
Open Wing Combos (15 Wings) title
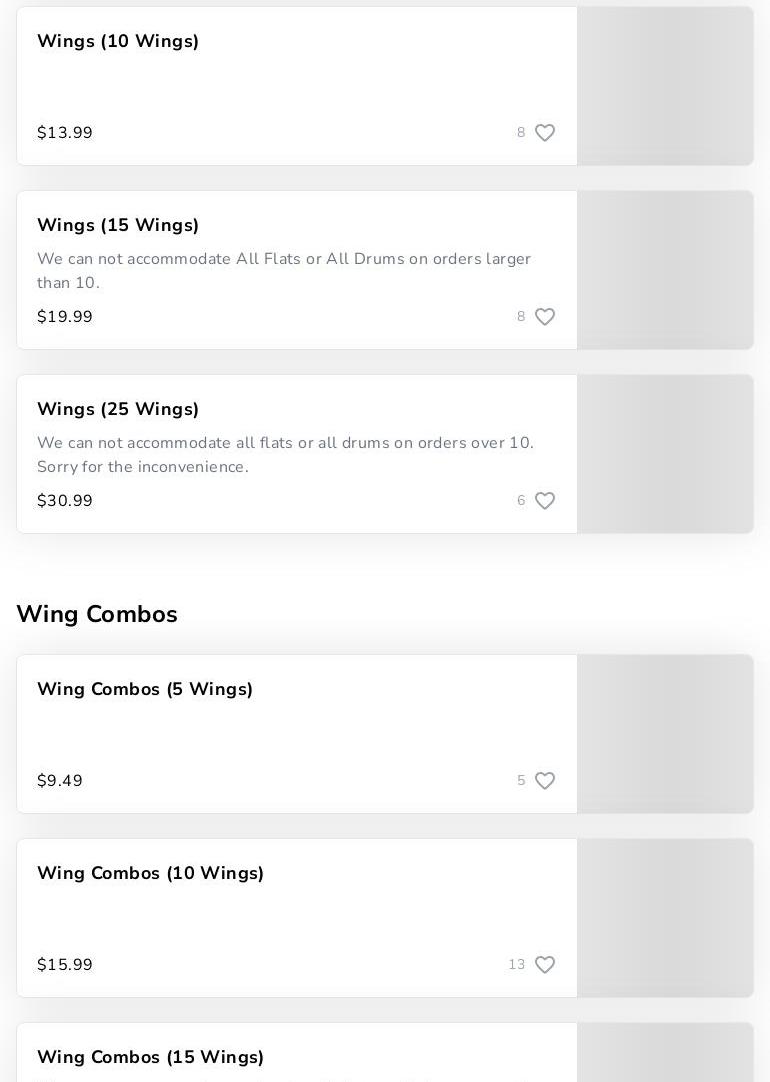(x=150, y=1057)
